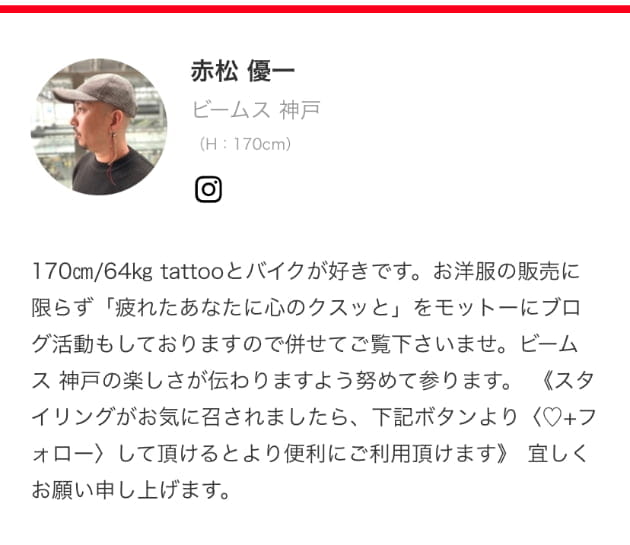
Task: Click the height label (H：170cm)
Action: [245, 144]
